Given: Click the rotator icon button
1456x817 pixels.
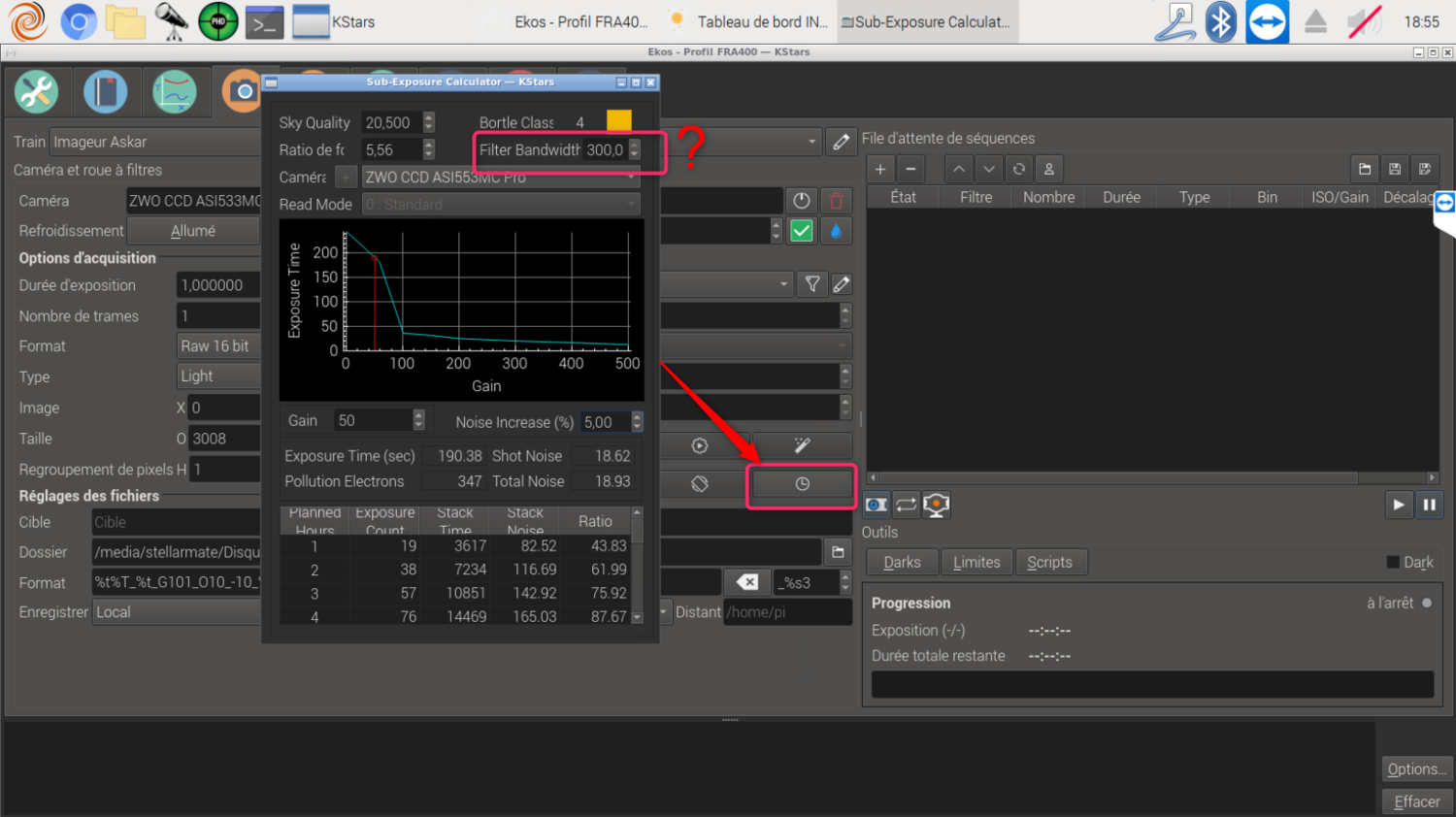Looking at the screenshot, I should 700,484.
